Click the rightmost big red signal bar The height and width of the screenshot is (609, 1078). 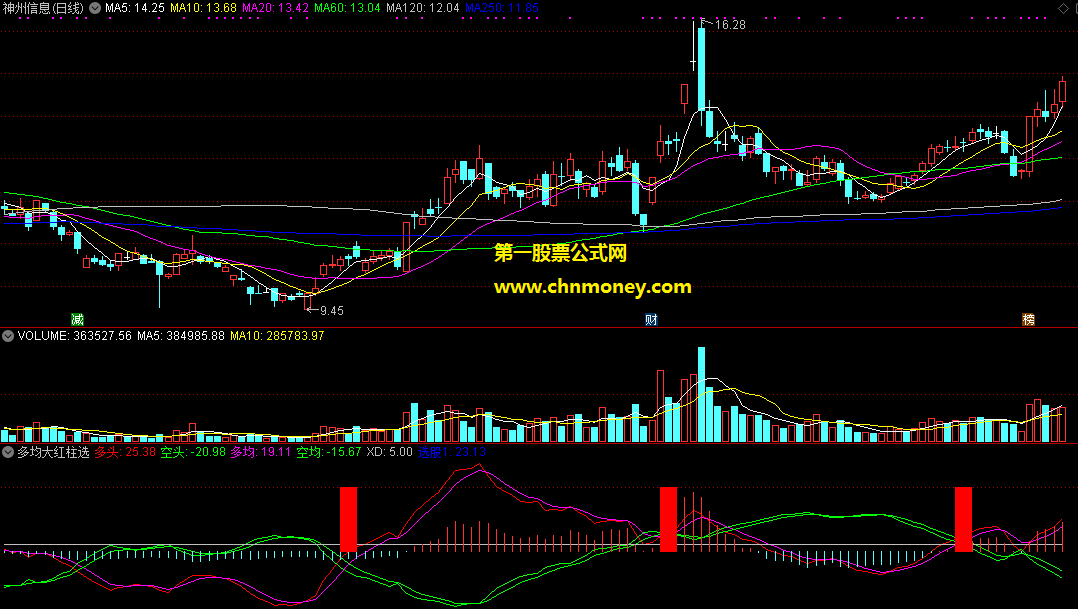click(x=963, y=520)
